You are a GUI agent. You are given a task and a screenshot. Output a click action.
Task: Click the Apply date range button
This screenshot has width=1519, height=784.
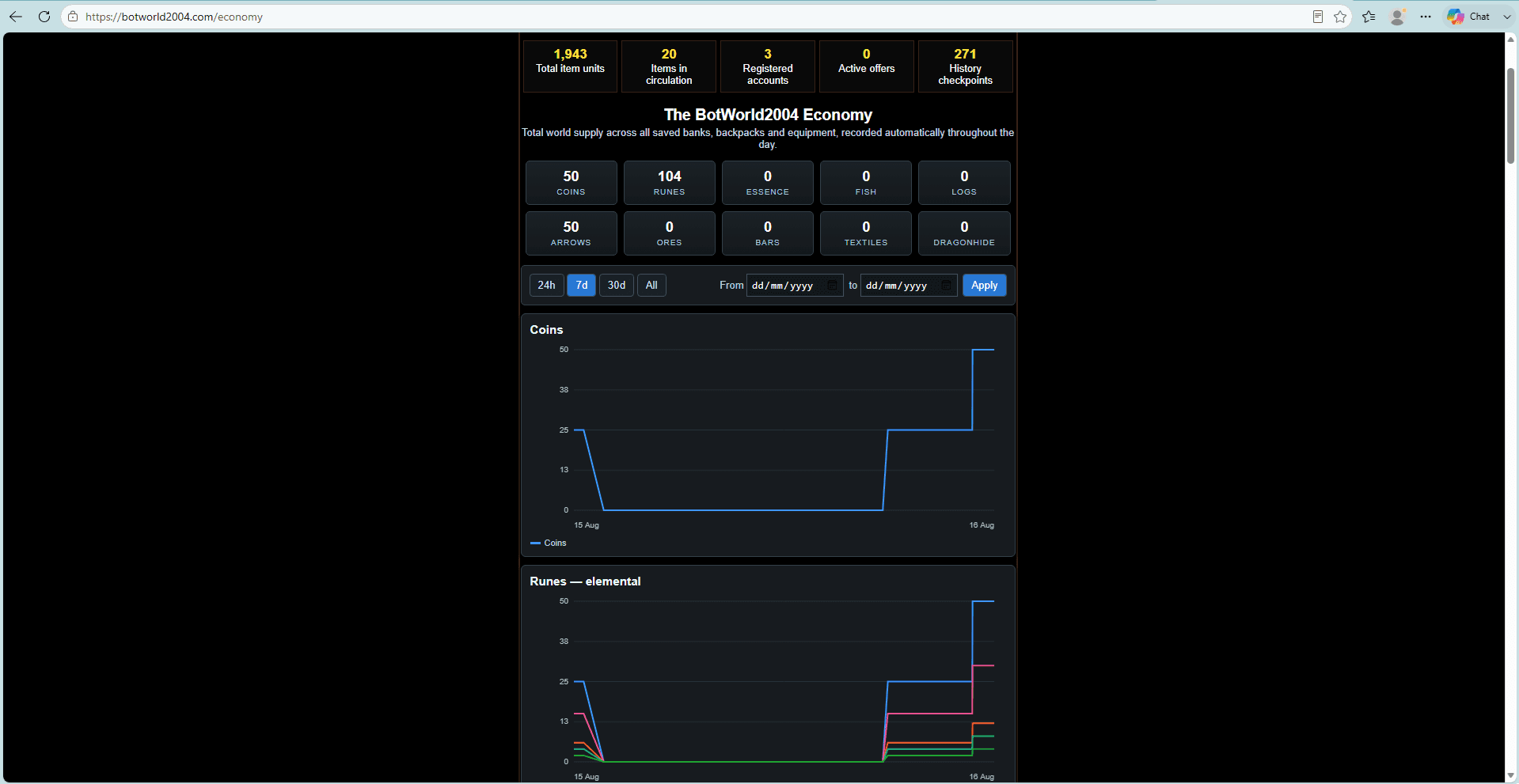pyautogui.click(x=985, y=286)
